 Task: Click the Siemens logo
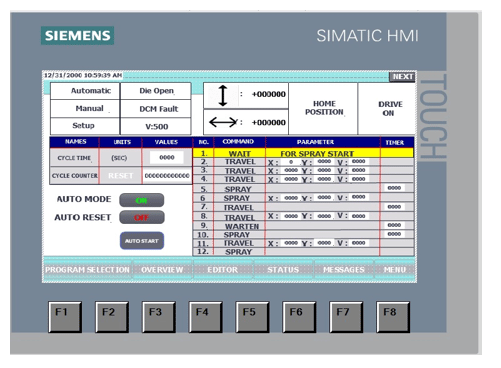coord(77,35)
